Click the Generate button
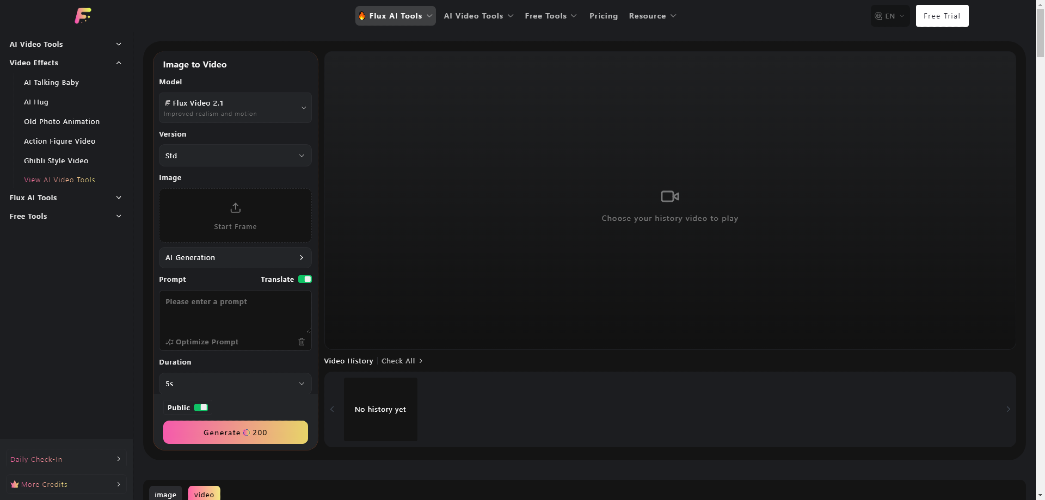Viewport: 1045px width, 500px height. tap(235, 432)
